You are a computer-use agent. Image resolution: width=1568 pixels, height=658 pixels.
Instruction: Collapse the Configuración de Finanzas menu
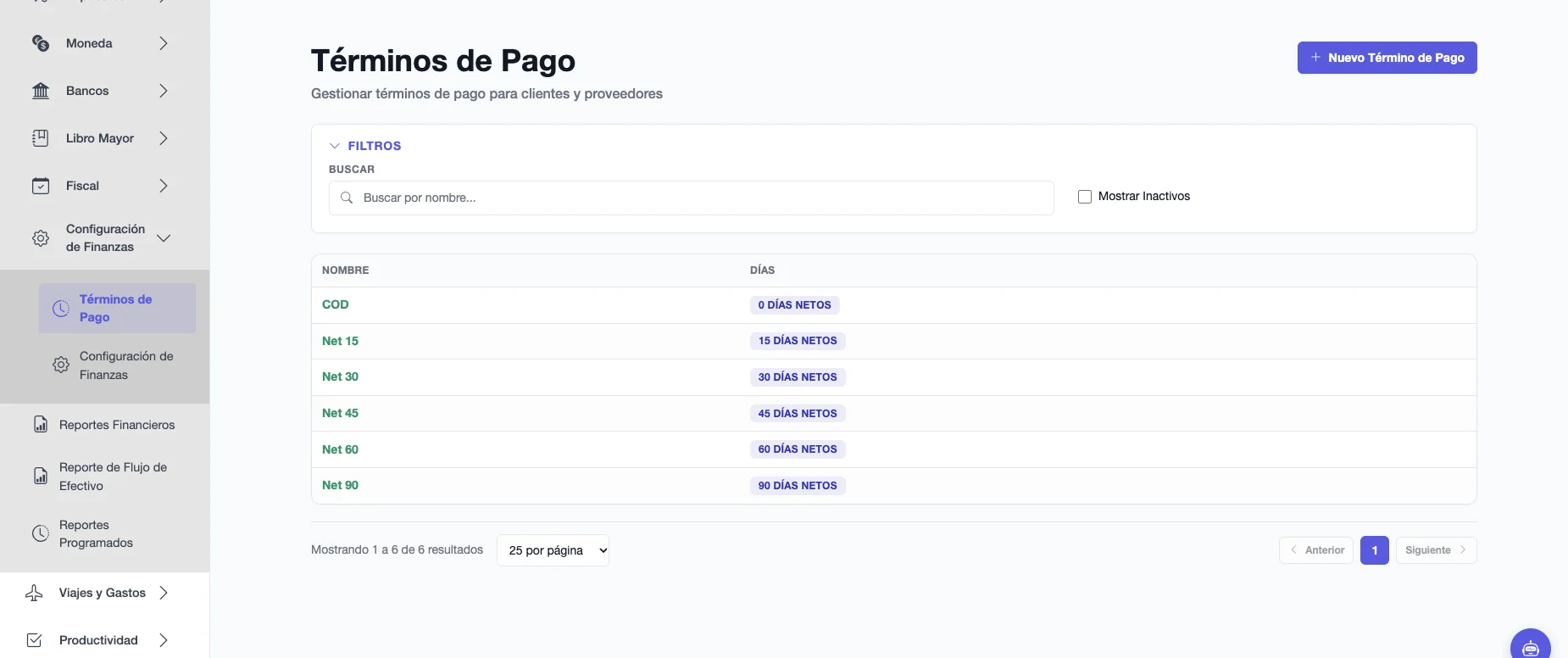(x=164, y=238)
